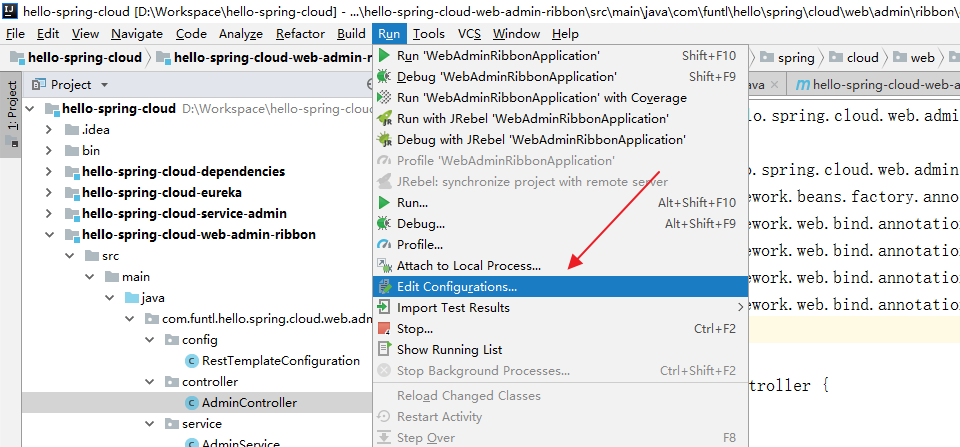Viewport: 960px width, 447px height.
Task: Click the .idea folder icon
Action: (x=72, y=130)
